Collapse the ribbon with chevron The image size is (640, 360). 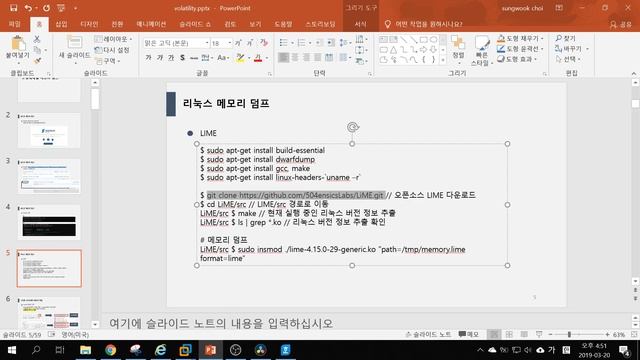pyautogui.click(x=634, y=73)
